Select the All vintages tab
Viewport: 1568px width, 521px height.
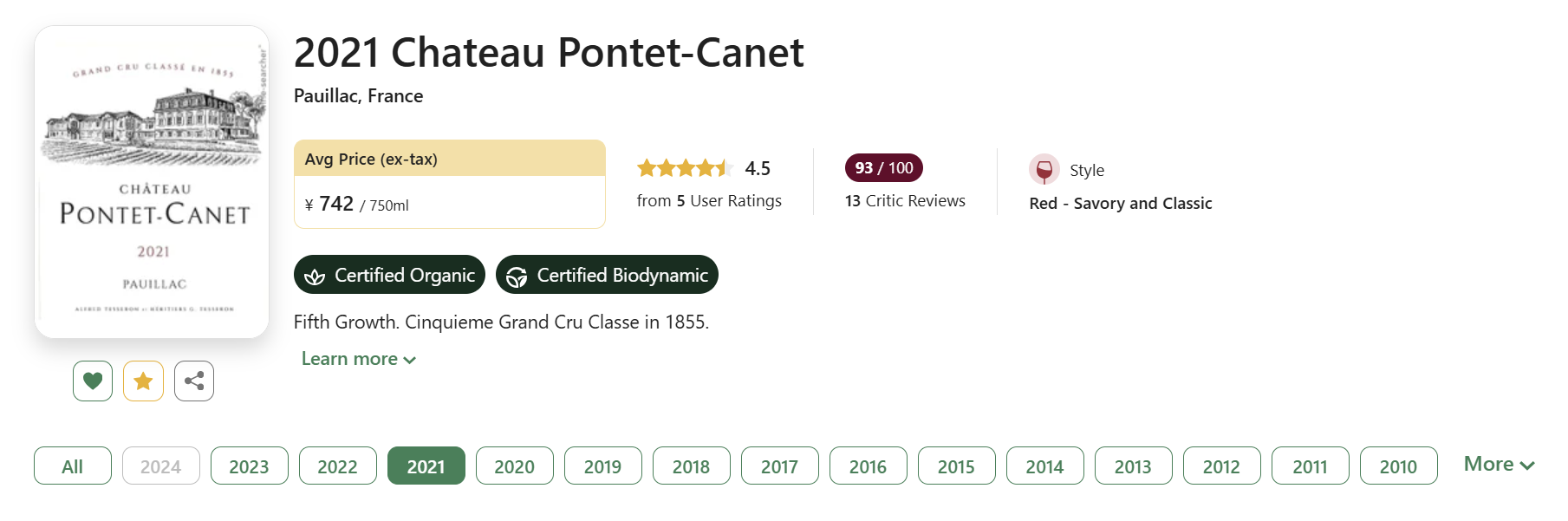pyautogui.click(x=73, y=466)
